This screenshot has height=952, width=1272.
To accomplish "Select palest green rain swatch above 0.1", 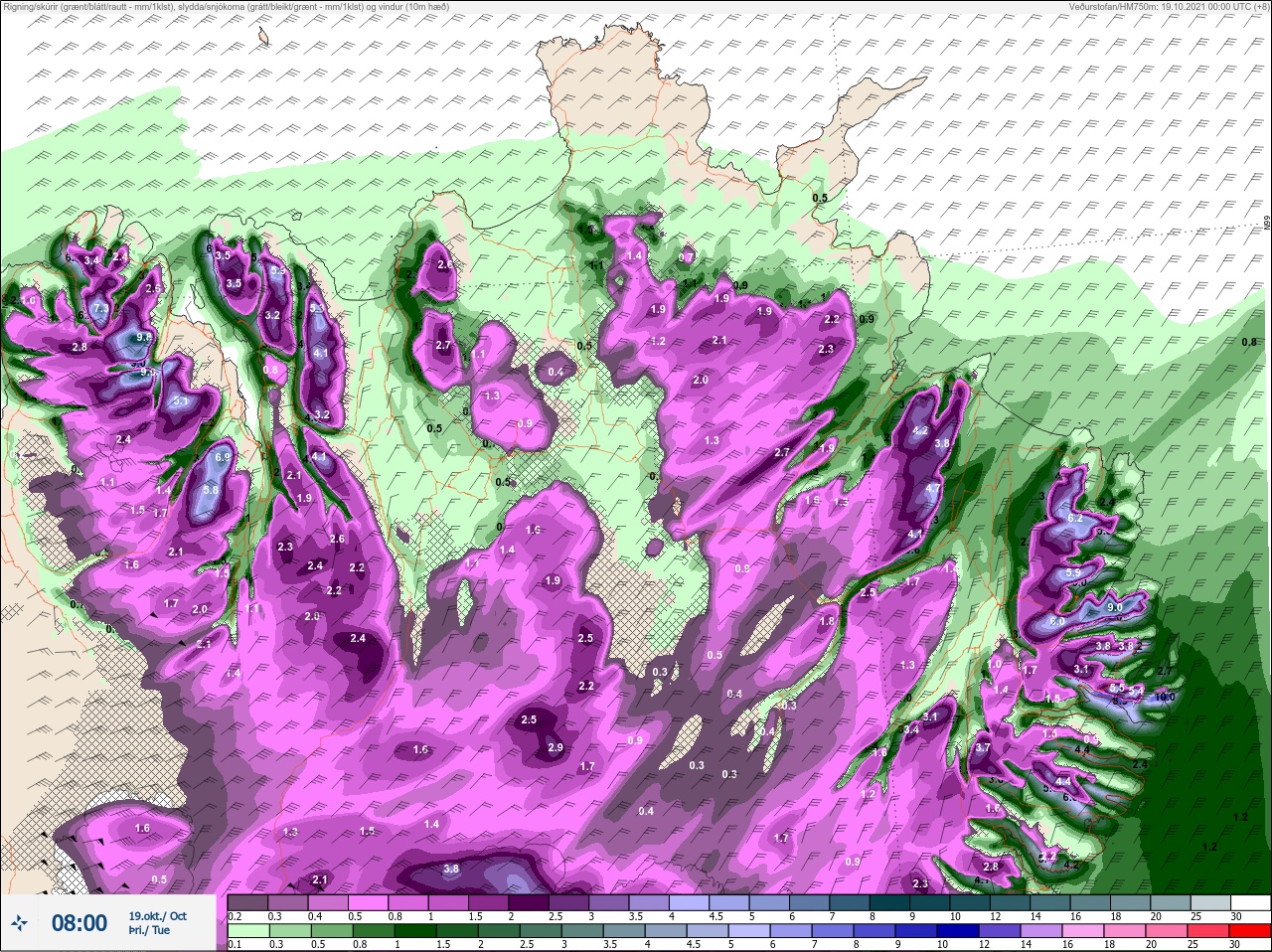I will tap(248, 931).
